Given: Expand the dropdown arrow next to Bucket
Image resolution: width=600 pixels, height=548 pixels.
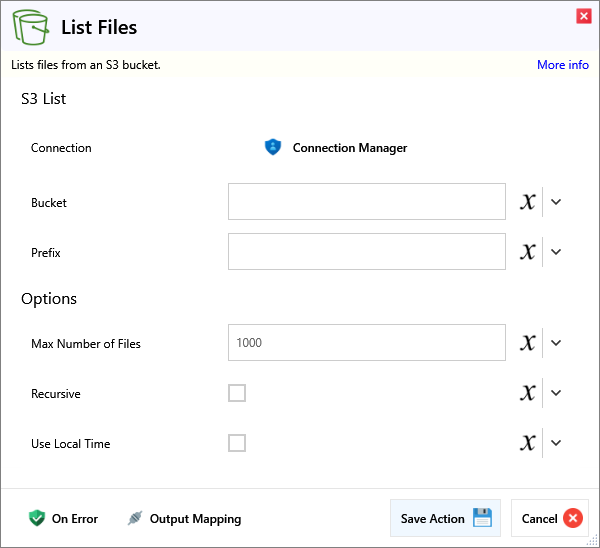Looking at the screenshot, I should (557, 202).
